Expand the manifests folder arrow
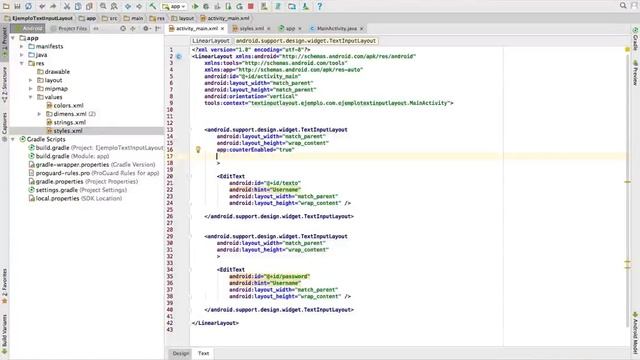 [x=22, y=47]
